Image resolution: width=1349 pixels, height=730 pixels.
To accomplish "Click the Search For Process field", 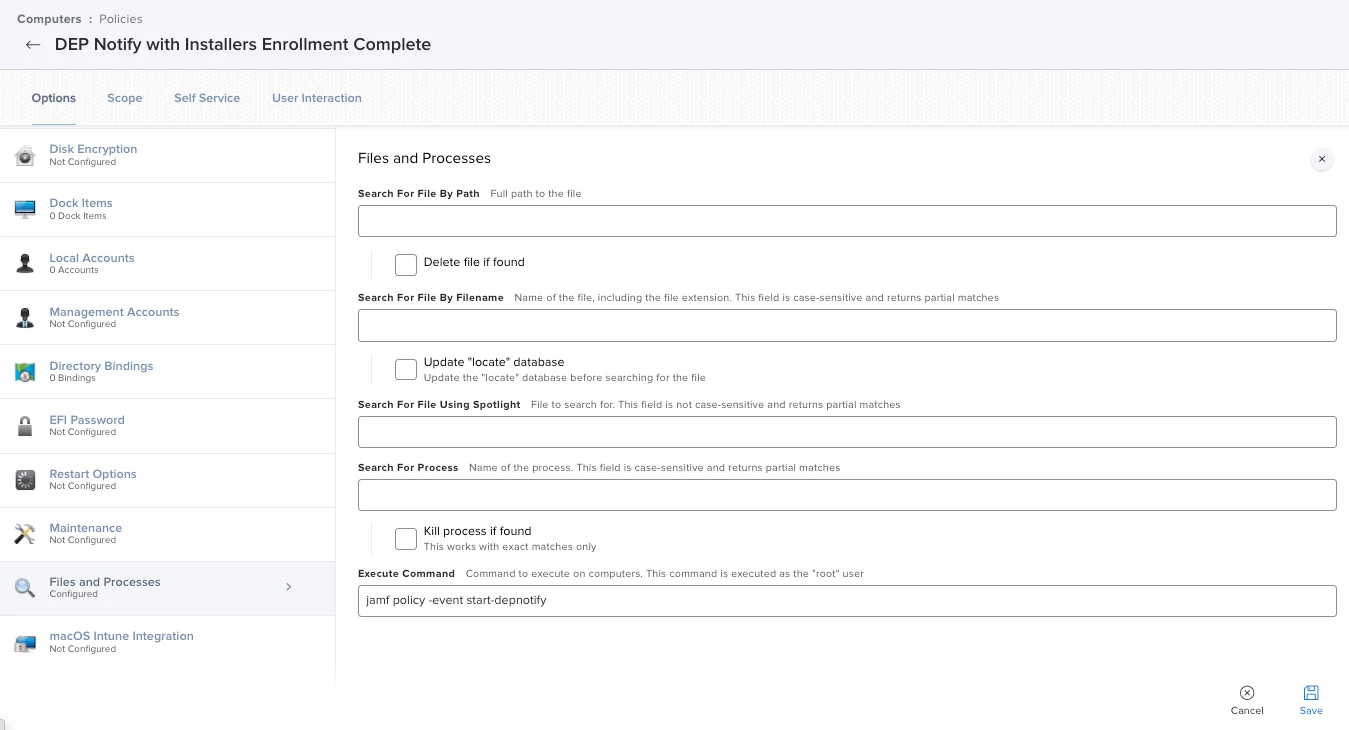I will 847,495.
